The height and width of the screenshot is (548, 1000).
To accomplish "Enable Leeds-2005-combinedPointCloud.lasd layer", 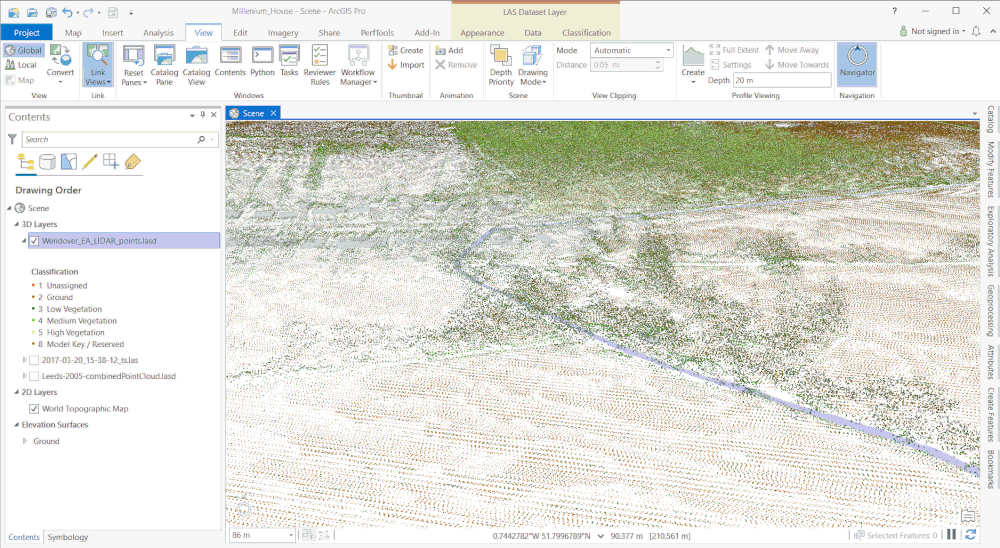I will 34,376.
